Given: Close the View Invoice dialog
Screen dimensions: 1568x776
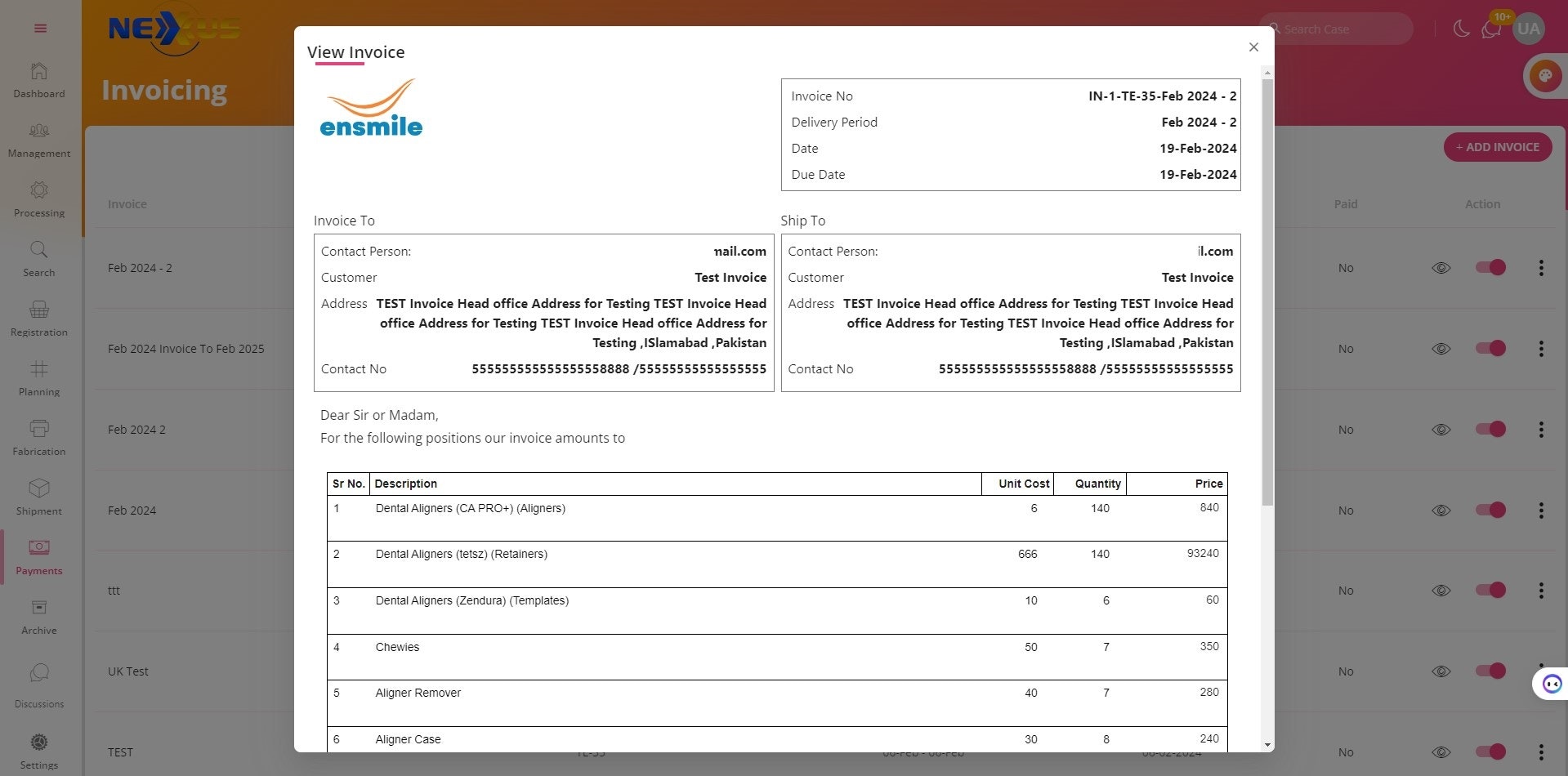Looking at the screenshot, I should (1253, 47).
